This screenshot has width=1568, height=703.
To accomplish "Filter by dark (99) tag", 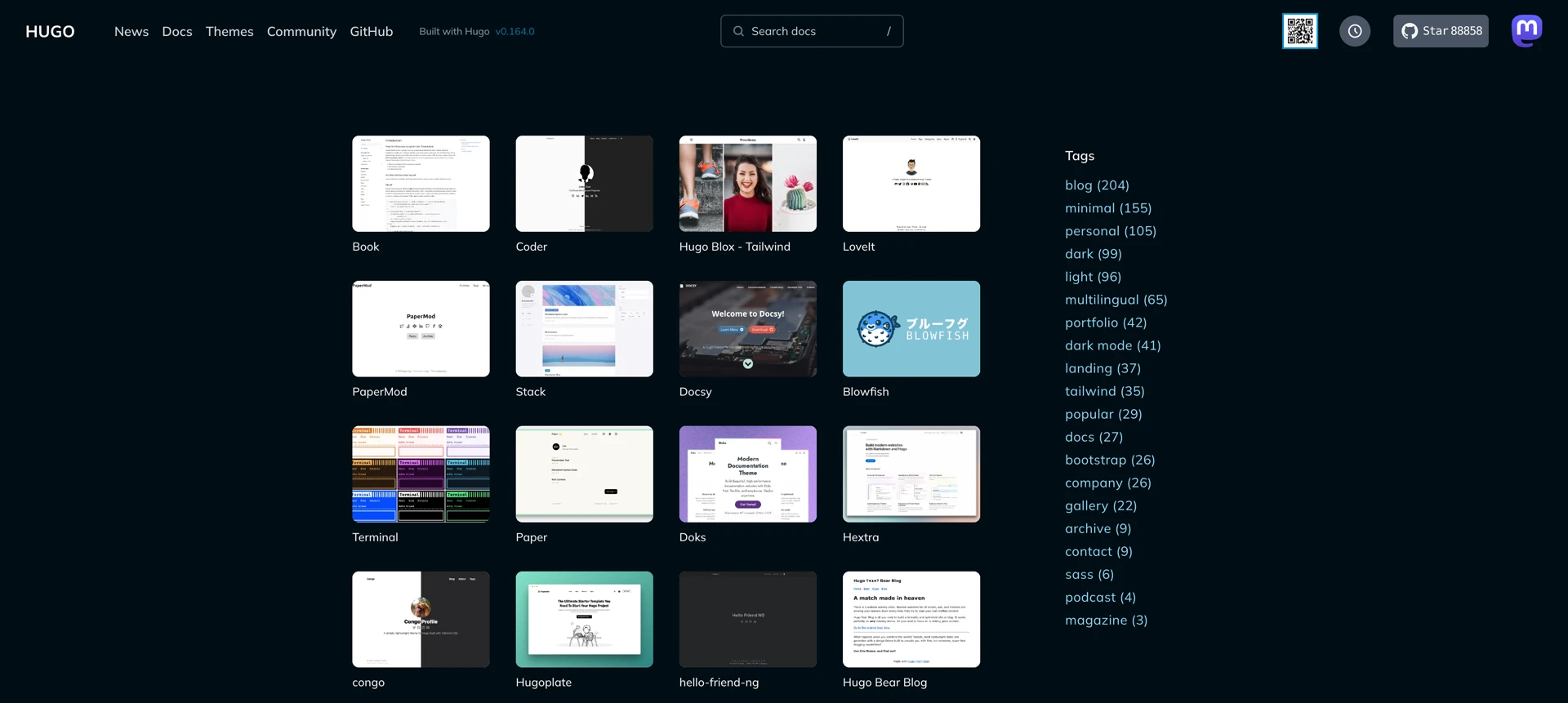I will [x=1094, y=254].
